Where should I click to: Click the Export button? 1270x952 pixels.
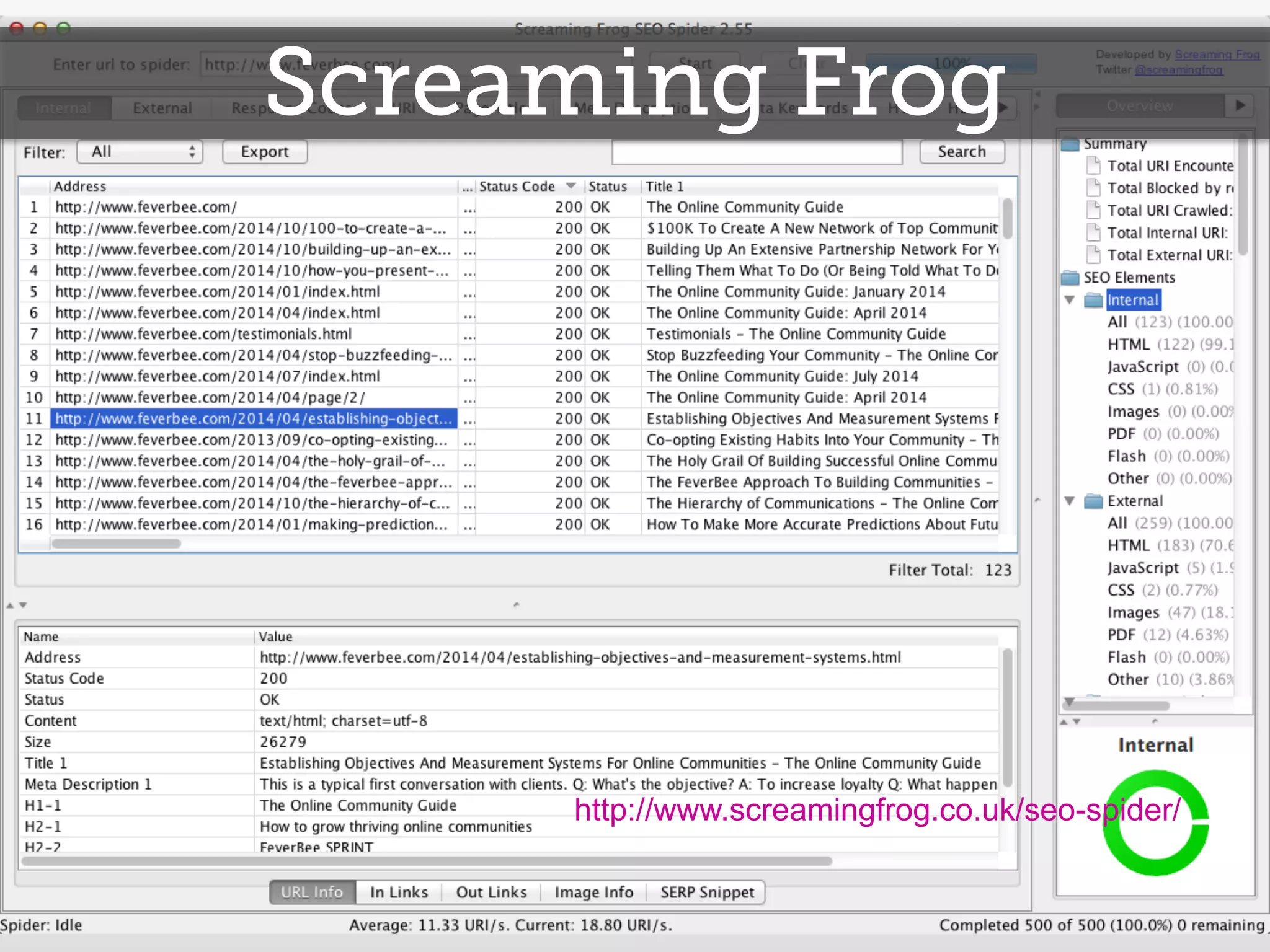[265, 152]
